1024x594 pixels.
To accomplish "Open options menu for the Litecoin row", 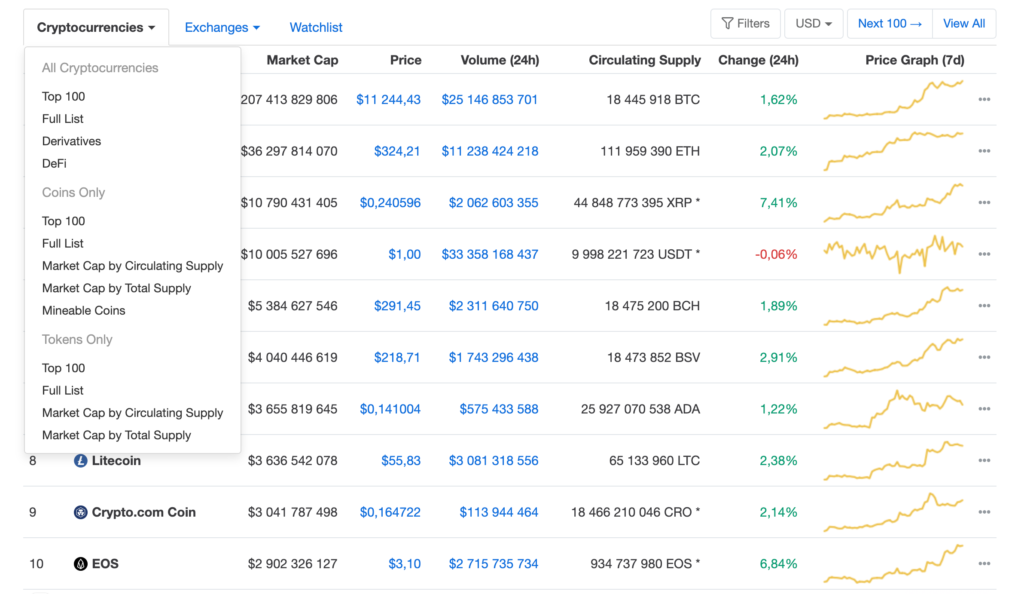I will coord(984,460).
